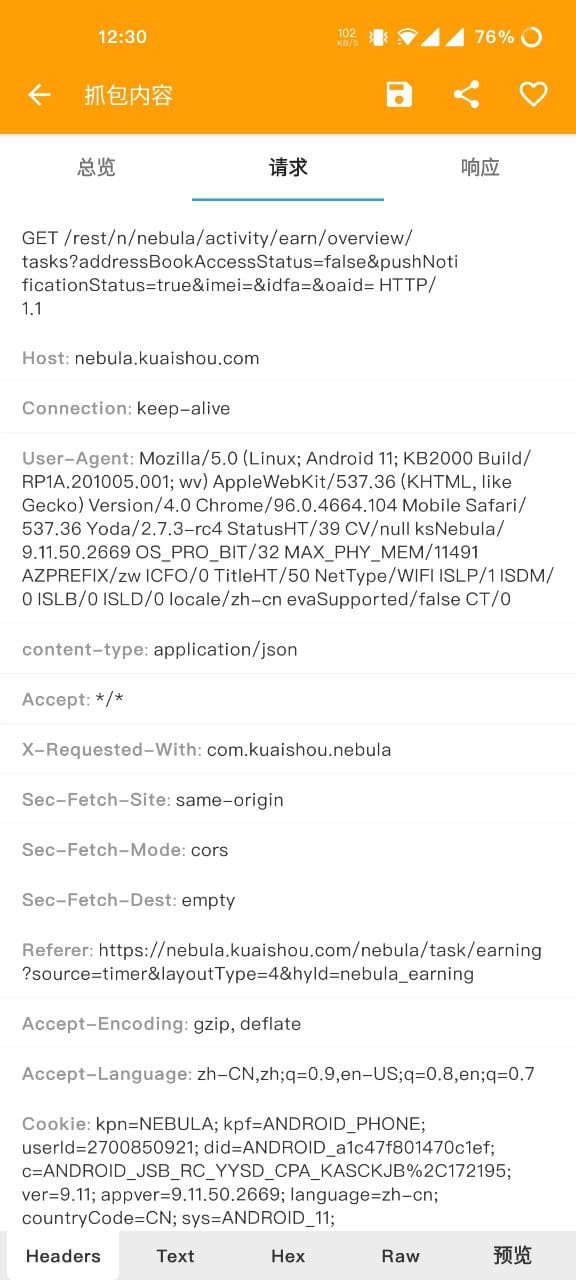Open the 预览 preview view

click(513, 1256)
